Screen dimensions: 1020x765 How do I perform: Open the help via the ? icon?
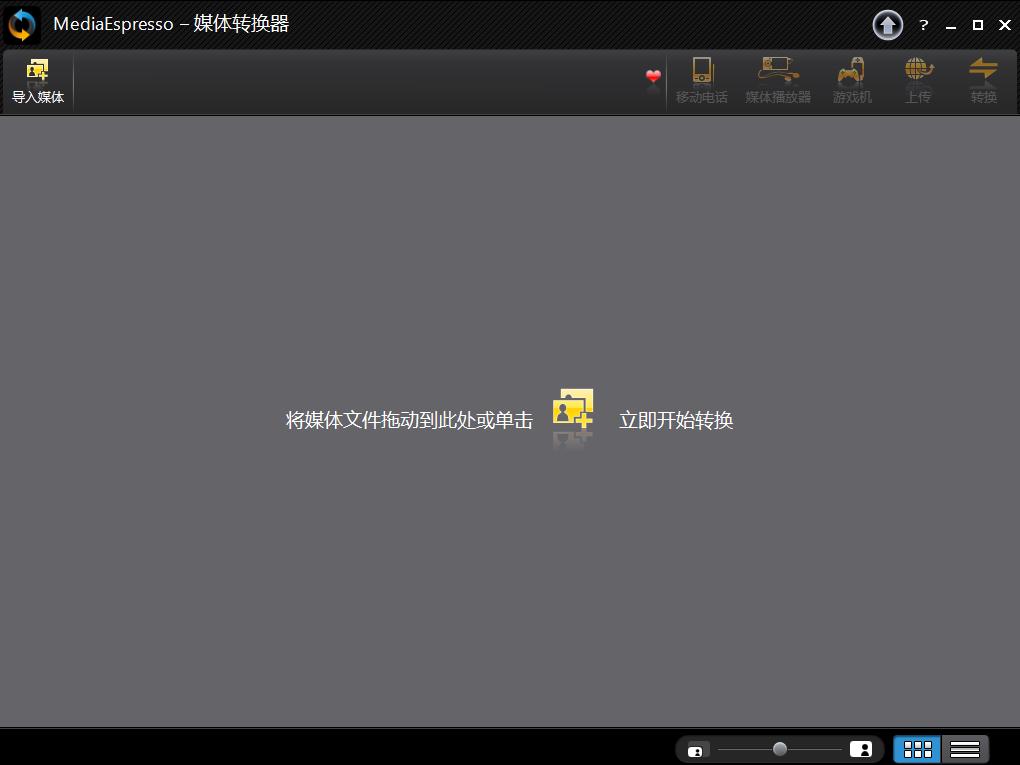tap(922, 25)
